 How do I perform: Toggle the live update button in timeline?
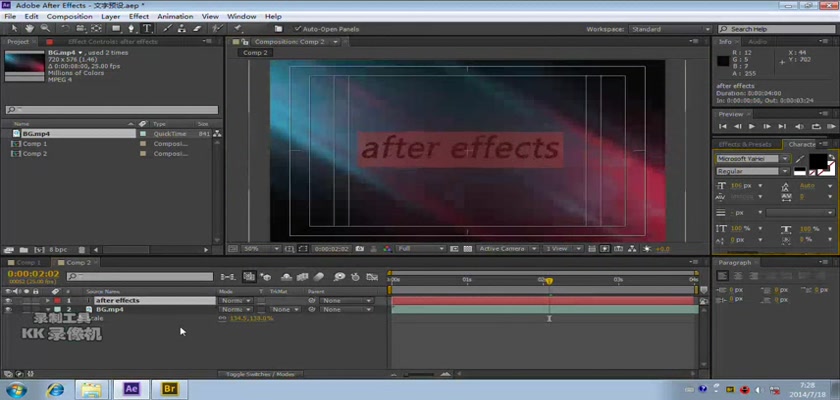click(x=249, y=277)
